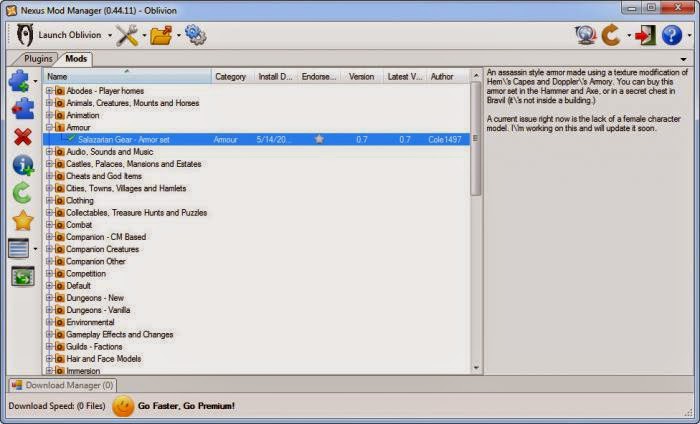The width and height of the screenshot is (700, 424).
Task: Click the globe tips icon
Action: point(585,35)
